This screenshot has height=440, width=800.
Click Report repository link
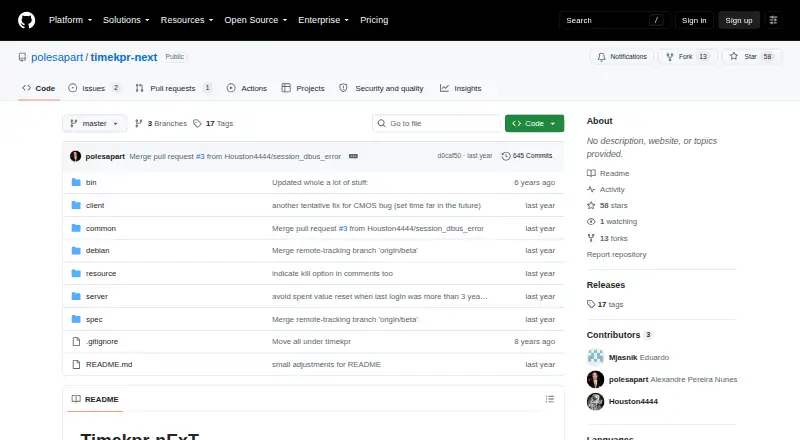tap(616, 254)
